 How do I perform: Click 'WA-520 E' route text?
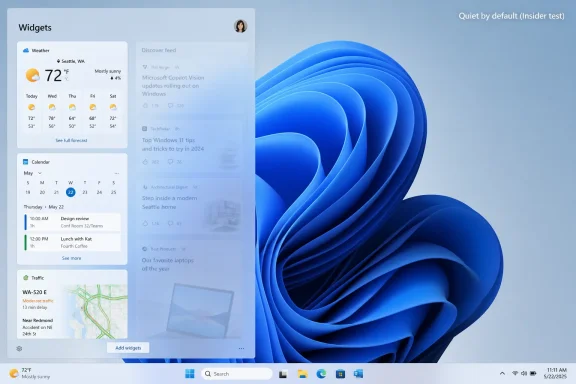pos(35,292)
